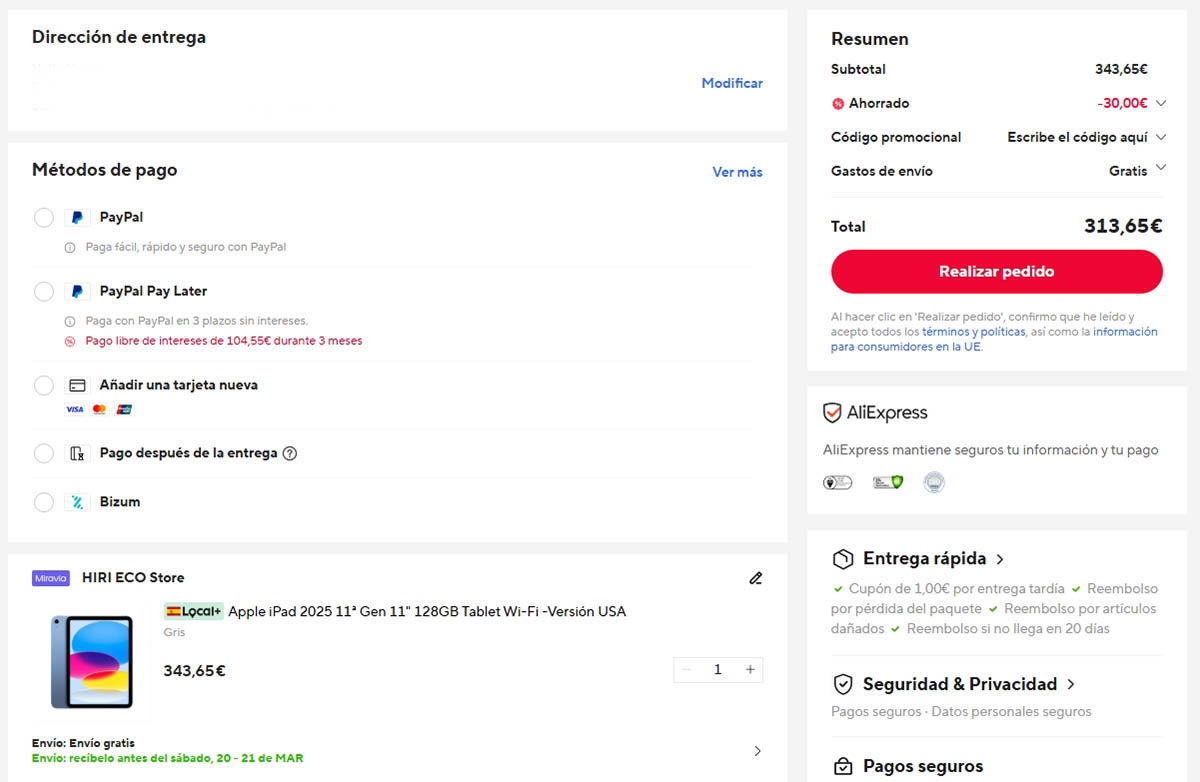Expand the Ahorrado savings details

click(x=1160, y=103)
